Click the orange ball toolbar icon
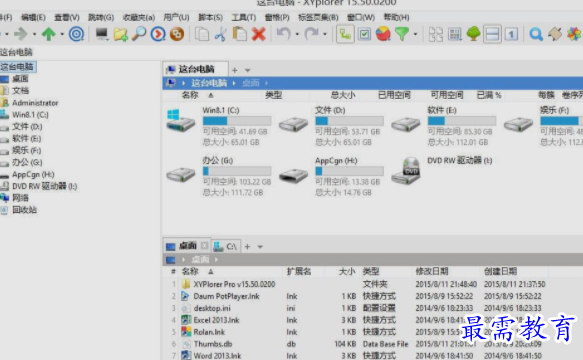The width and height of the screenshot is (583, 360). pyautogui.click(x=177, y=34)
